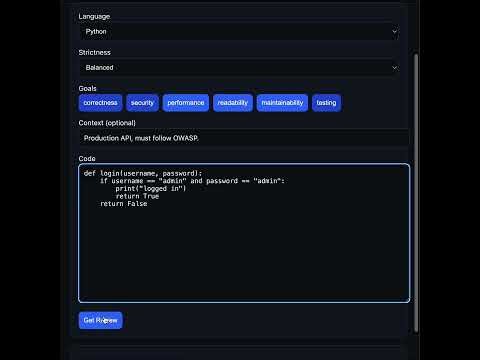Open the Language dropdown showing Python
The height and width of the screenshot is (360, 480).
click(239, 32)
